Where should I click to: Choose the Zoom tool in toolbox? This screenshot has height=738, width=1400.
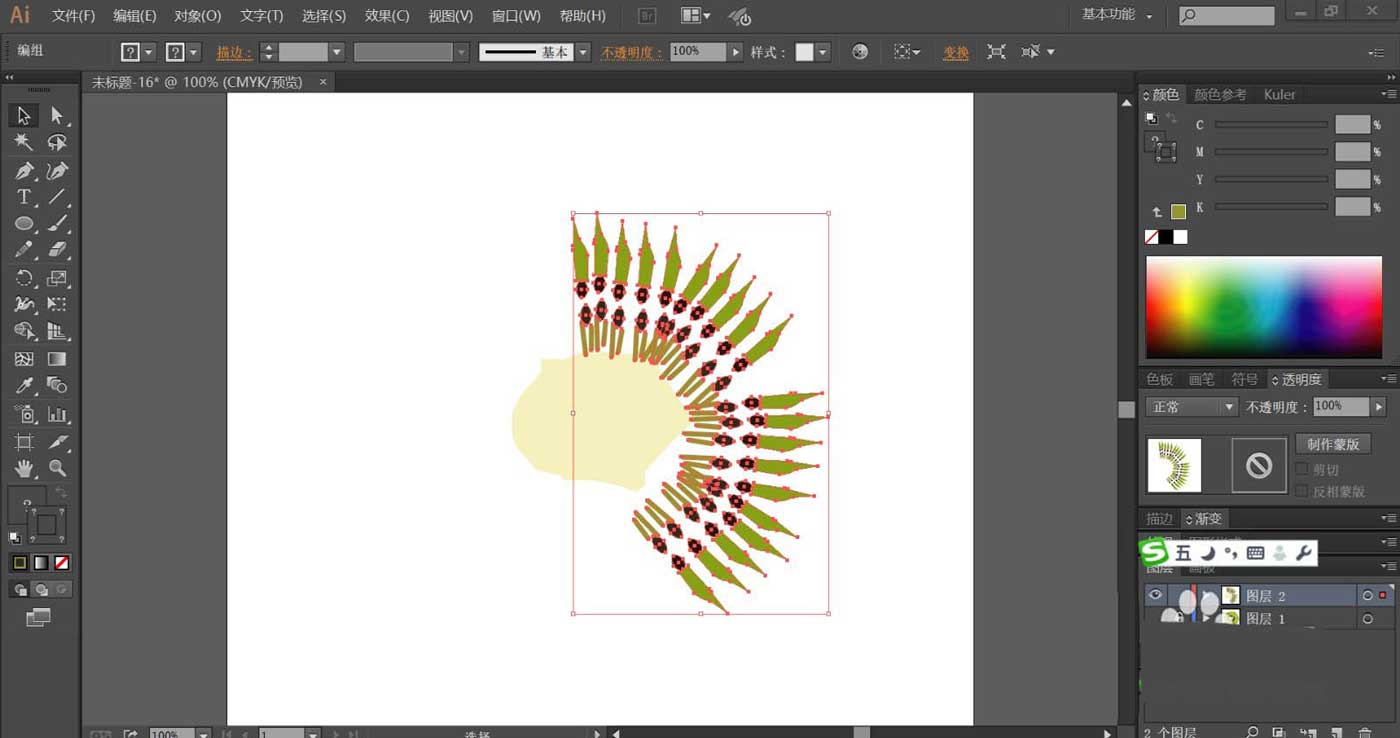57,468
